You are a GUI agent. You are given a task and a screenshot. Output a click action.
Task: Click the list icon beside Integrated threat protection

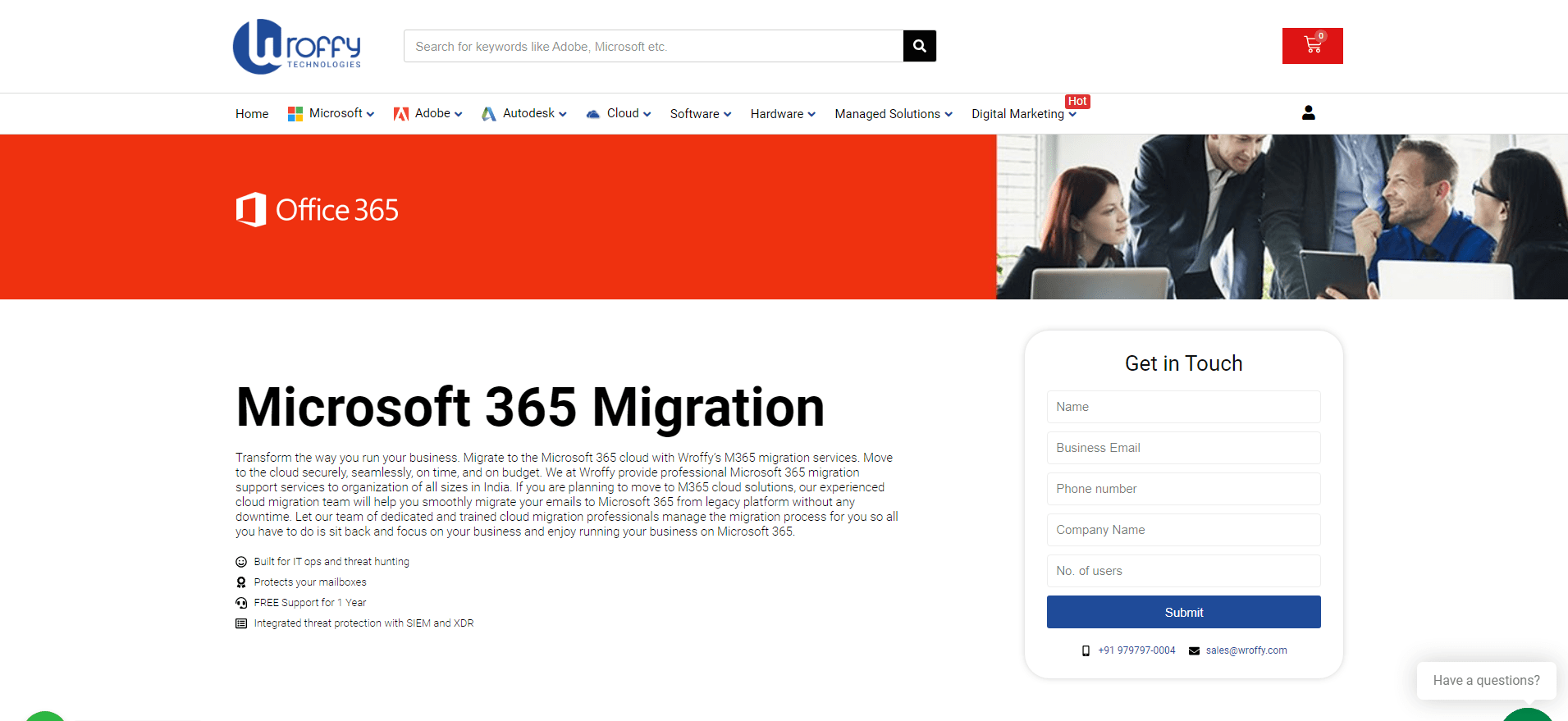241,623
